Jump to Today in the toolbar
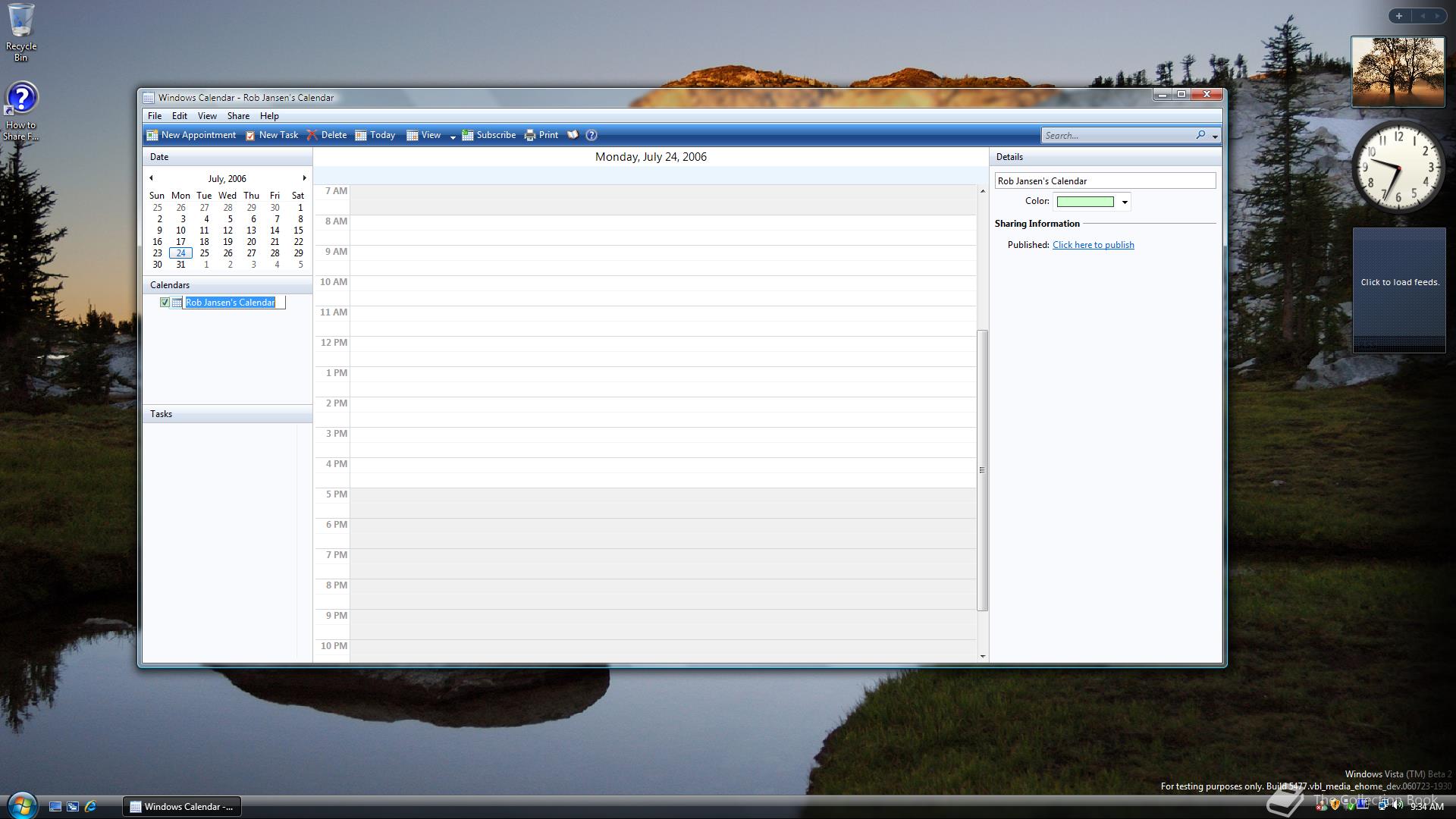This screenshot has height=819, width=1456. click(375, 135)
